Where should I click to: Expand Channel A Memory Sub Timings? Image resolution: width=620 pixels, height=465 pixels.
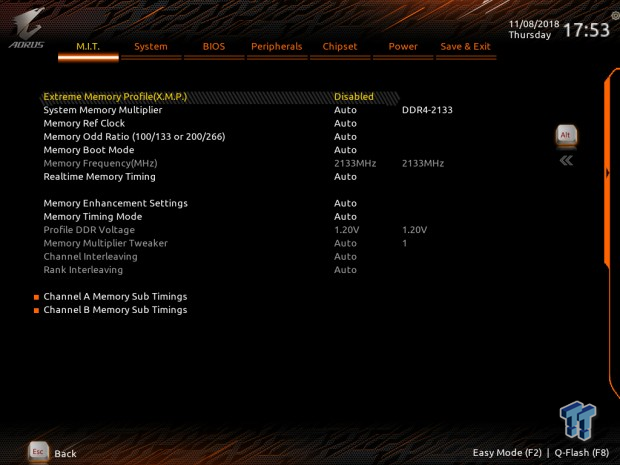[115, 297]
